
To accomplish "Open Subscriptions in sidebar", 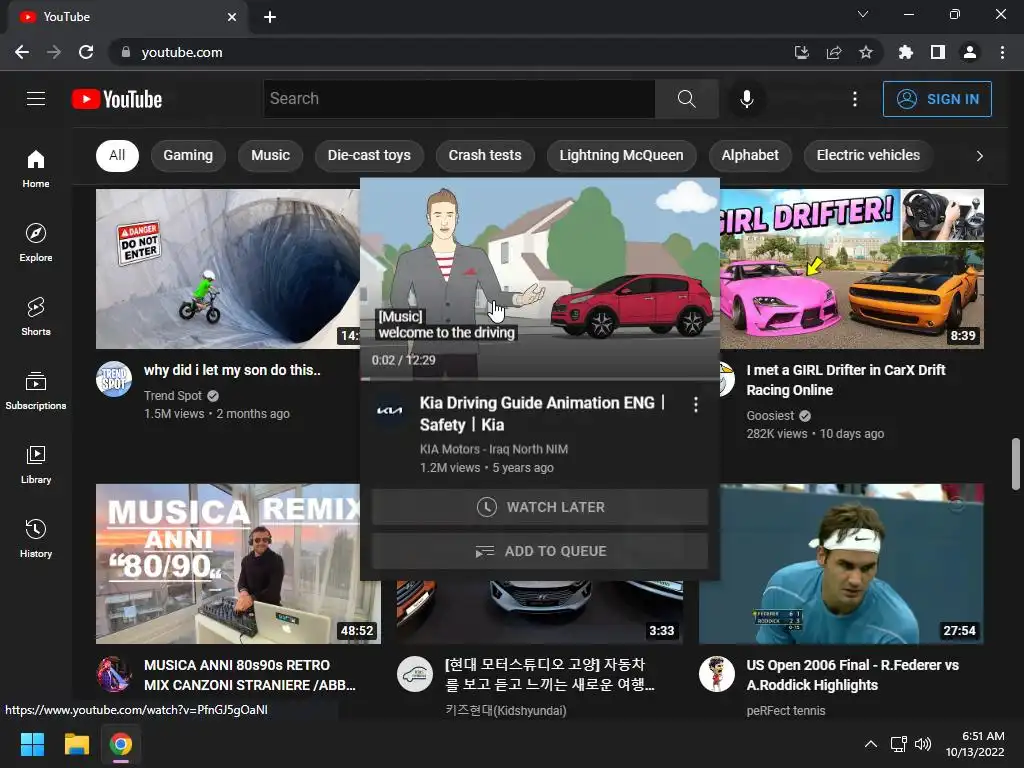I will click(36, 390).
